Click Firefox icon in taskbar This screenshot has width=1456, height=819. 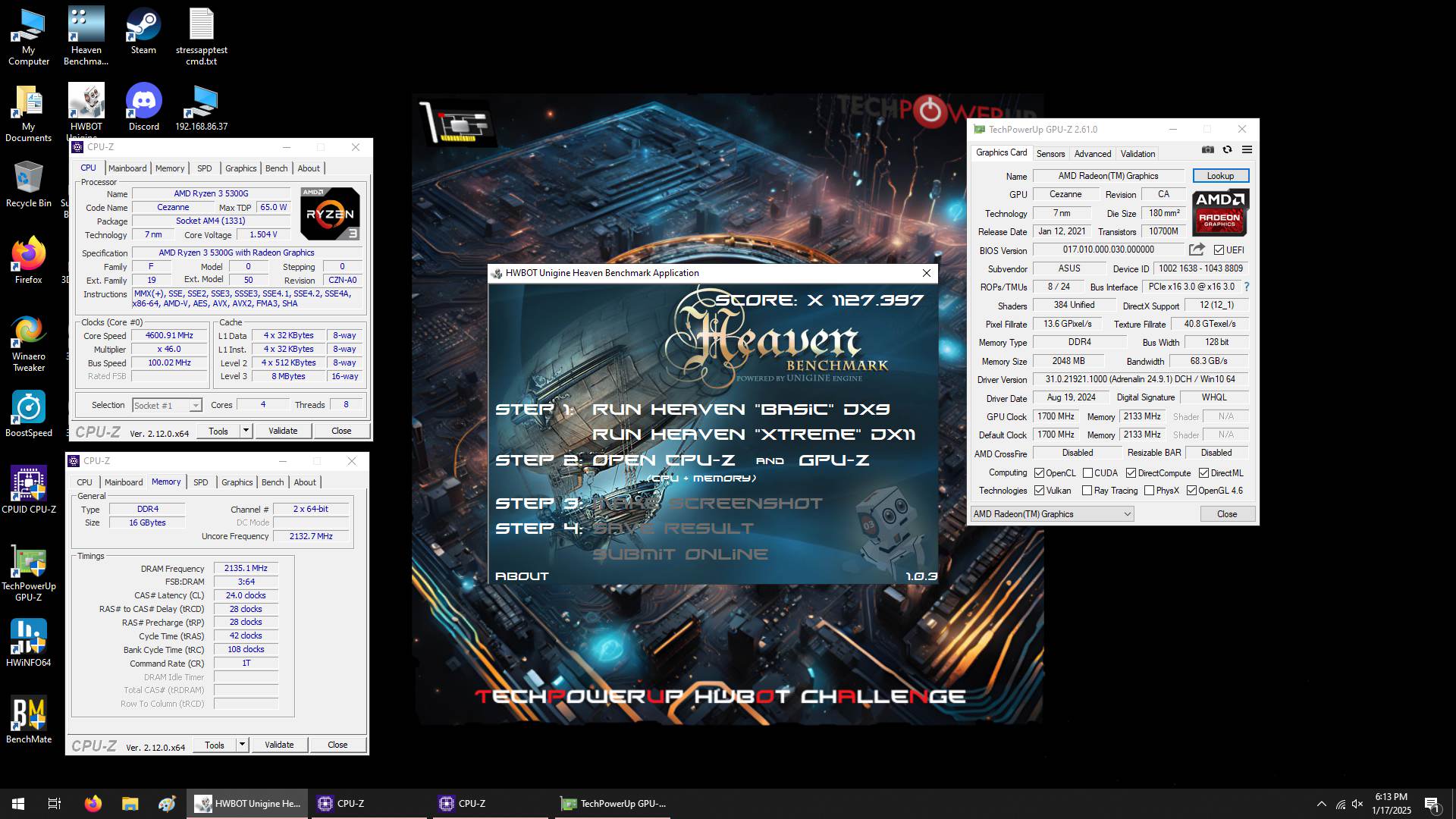[93, 804]
